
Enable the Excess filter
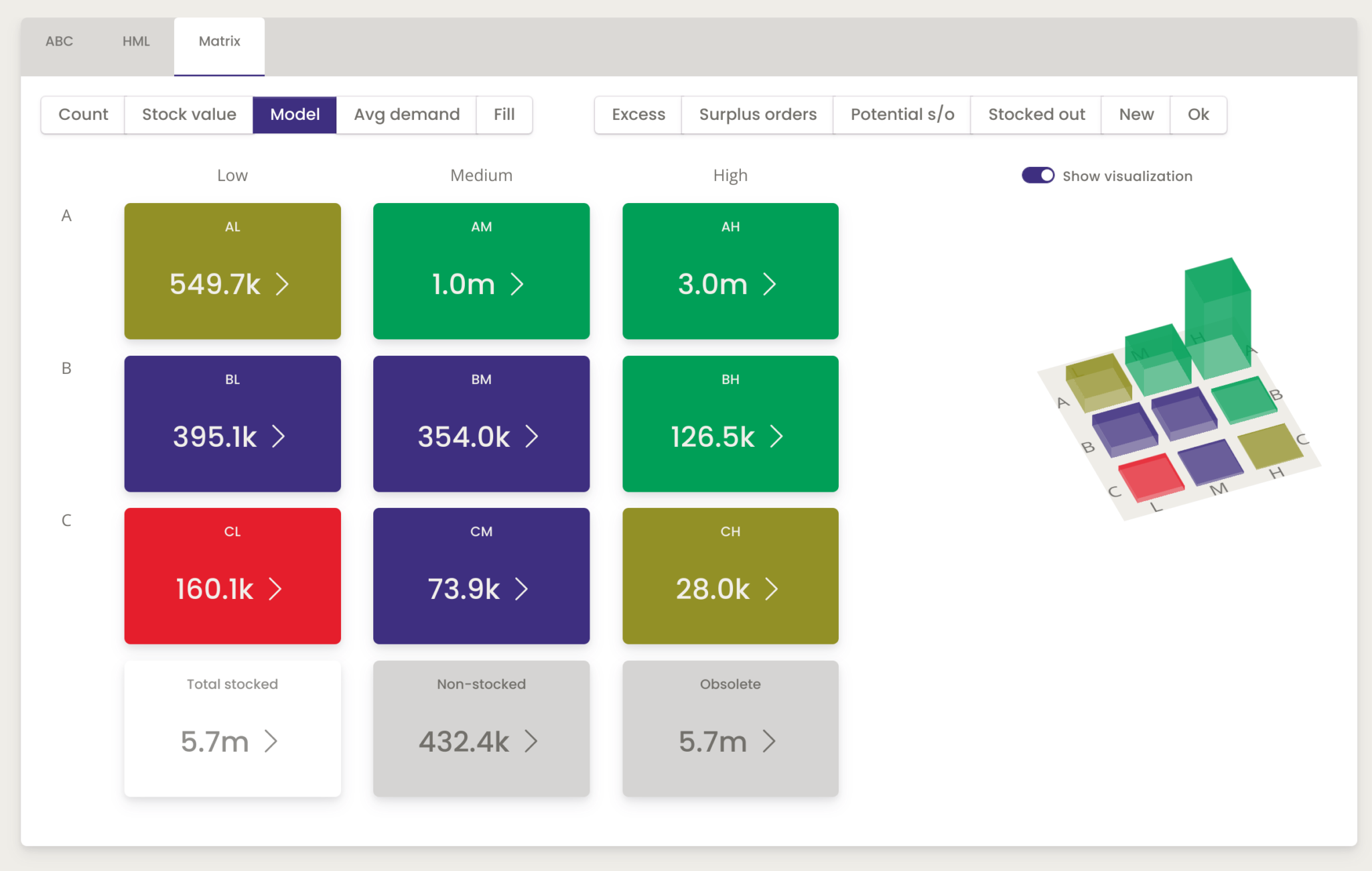coord(637,114)
